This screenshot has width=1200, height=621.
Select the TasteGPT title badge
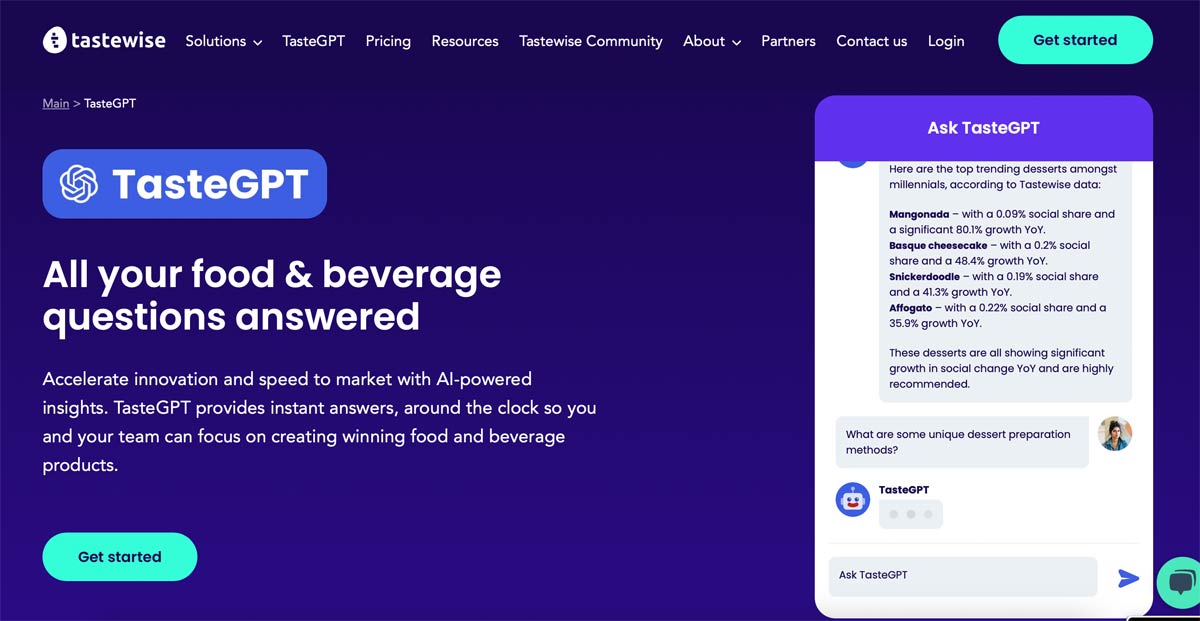[184, 184]
